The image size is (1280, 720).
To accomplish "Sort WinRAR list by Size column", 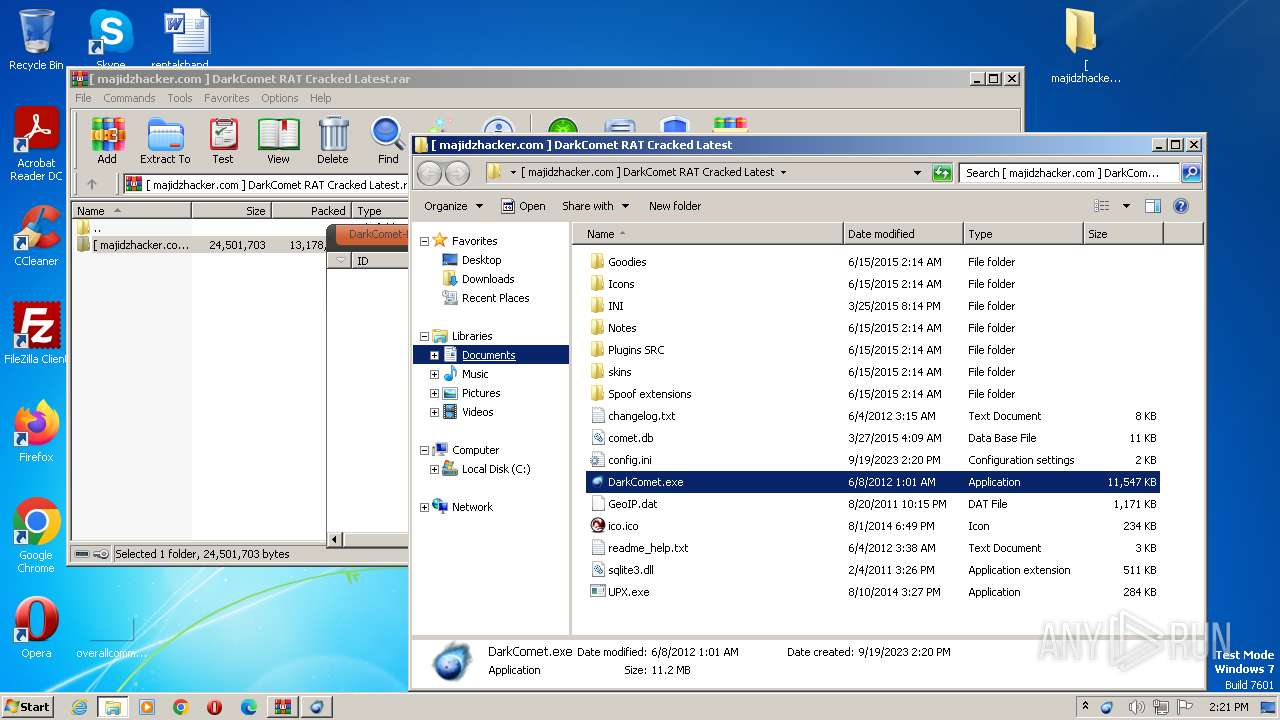I will point(231,211).
